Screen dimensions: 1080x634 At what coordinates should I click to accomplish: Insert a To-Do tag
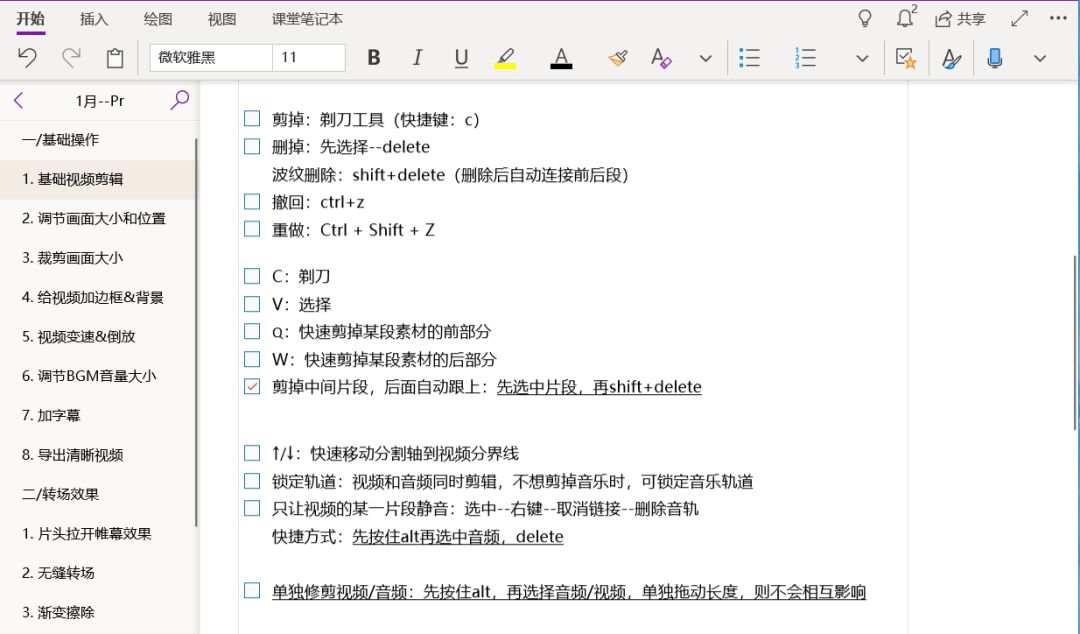click(x=906, y=57)
